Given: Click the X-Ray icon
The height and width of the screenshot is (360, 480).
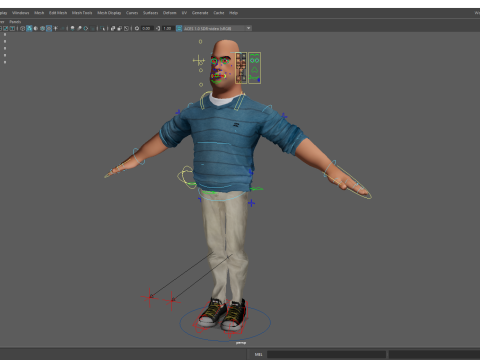Looking at the screenshot, I should pos(113,28).
